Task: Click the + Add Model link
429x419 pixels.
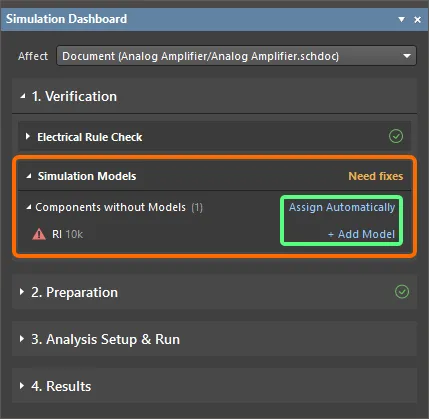Action: (x=361, y=234)
